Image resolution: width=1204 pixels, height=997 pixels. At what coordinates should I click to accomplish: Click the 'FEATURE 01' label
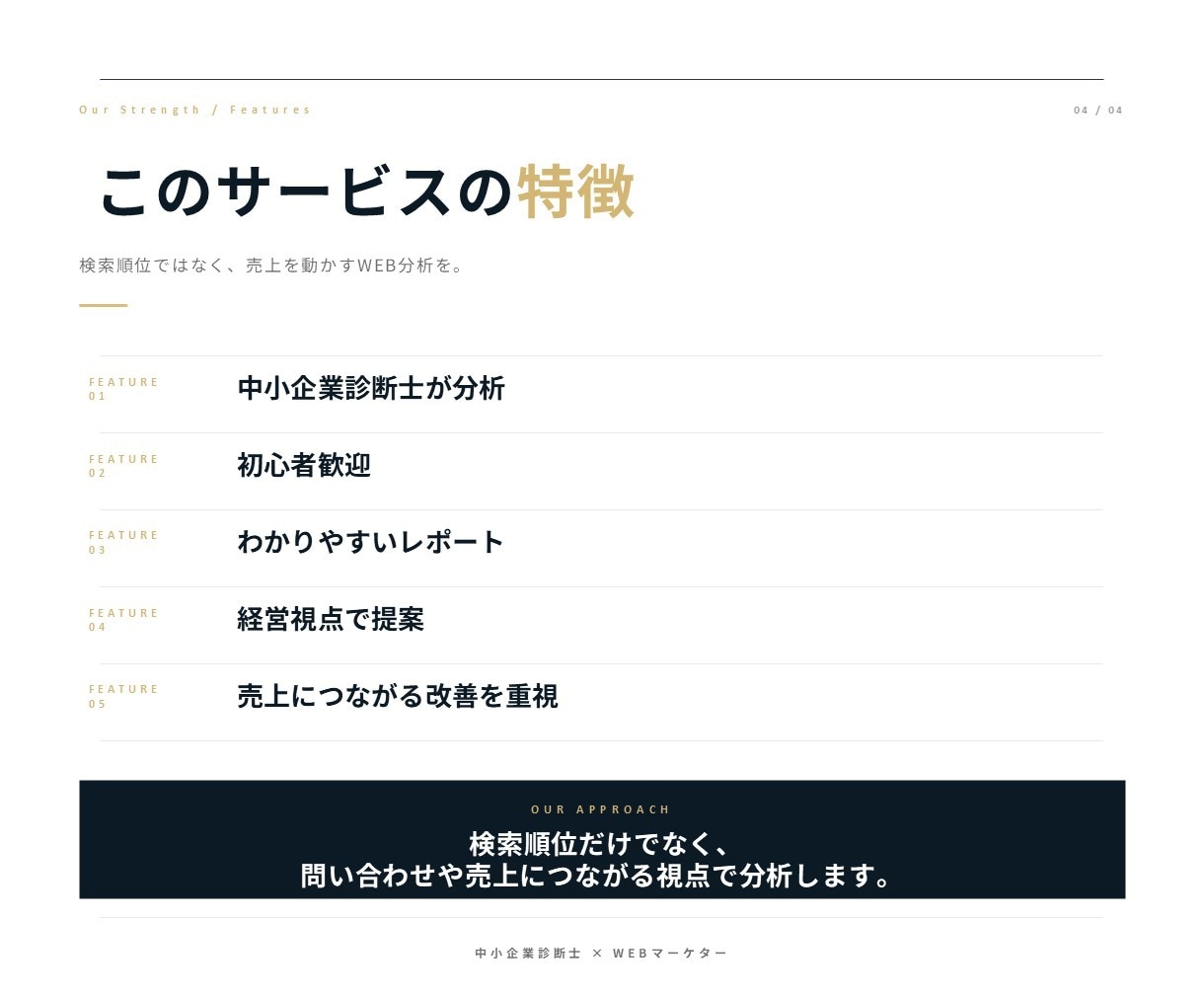click(123, 389)
